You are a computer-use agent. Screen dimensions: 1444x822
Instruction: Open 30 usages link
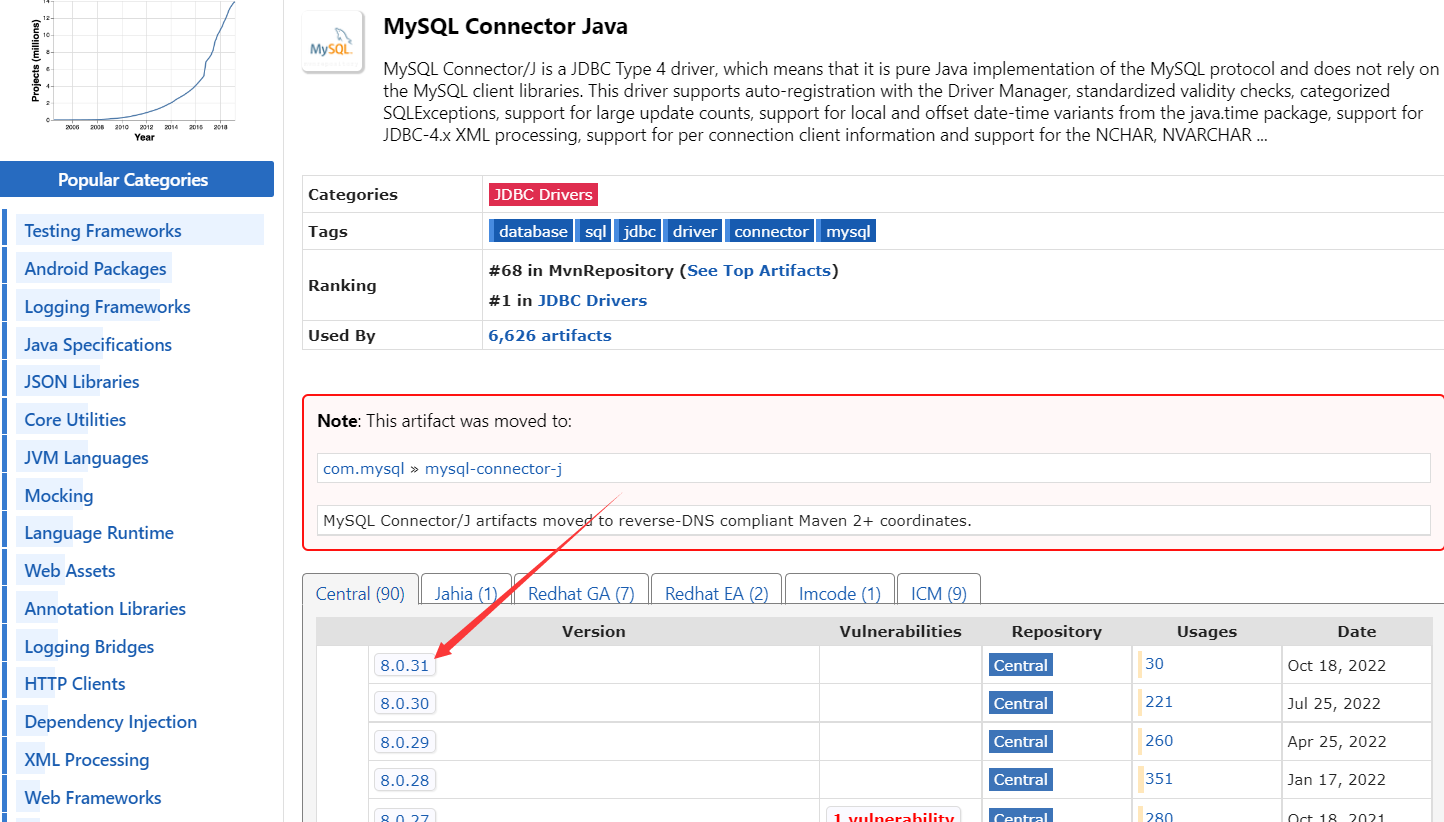point(1154,664)
